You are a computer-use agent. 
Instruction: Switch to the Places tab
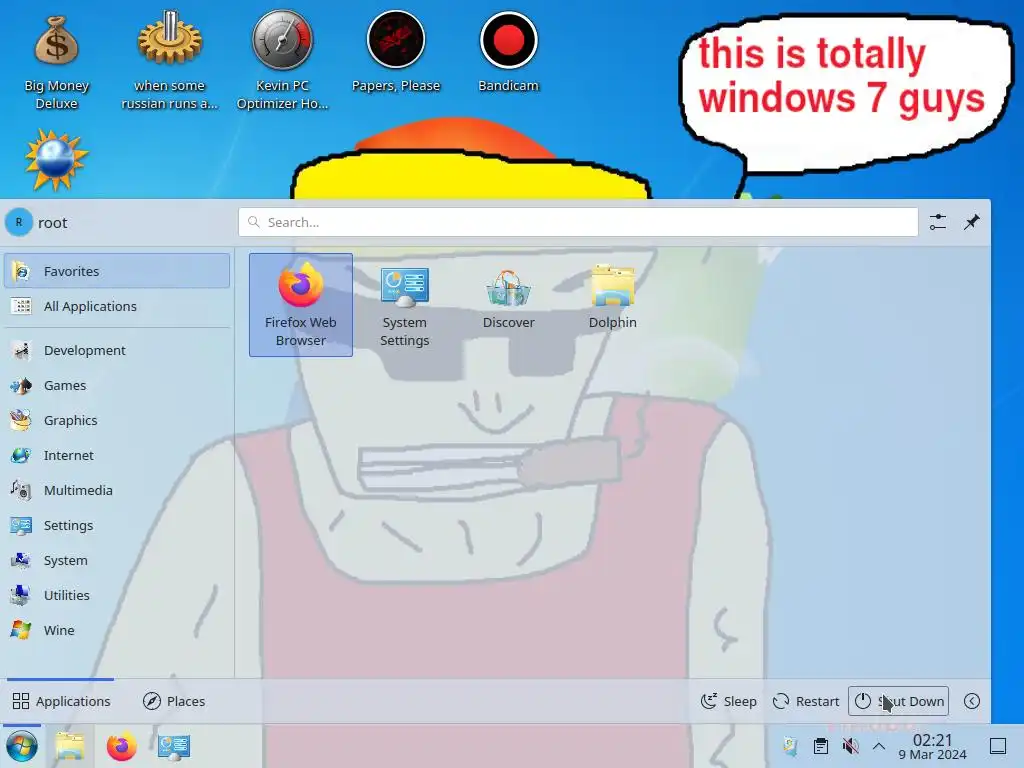[174, 701]
